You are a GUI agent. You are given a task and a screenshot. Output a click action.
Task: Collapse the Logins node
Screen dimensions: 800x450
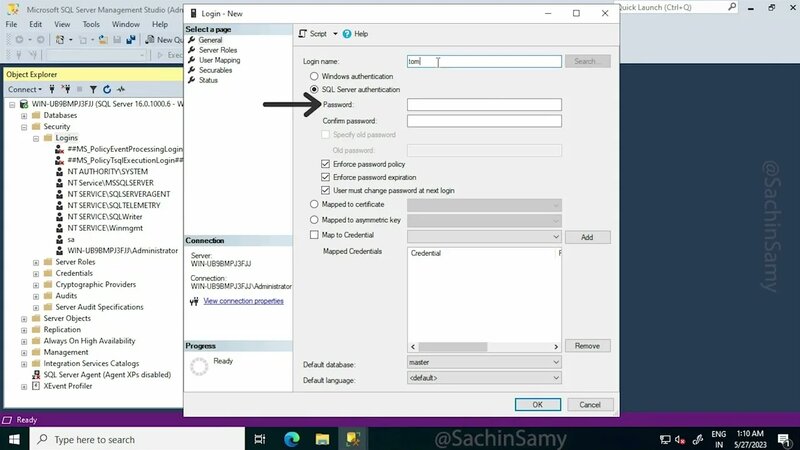[x=36, y=138]
